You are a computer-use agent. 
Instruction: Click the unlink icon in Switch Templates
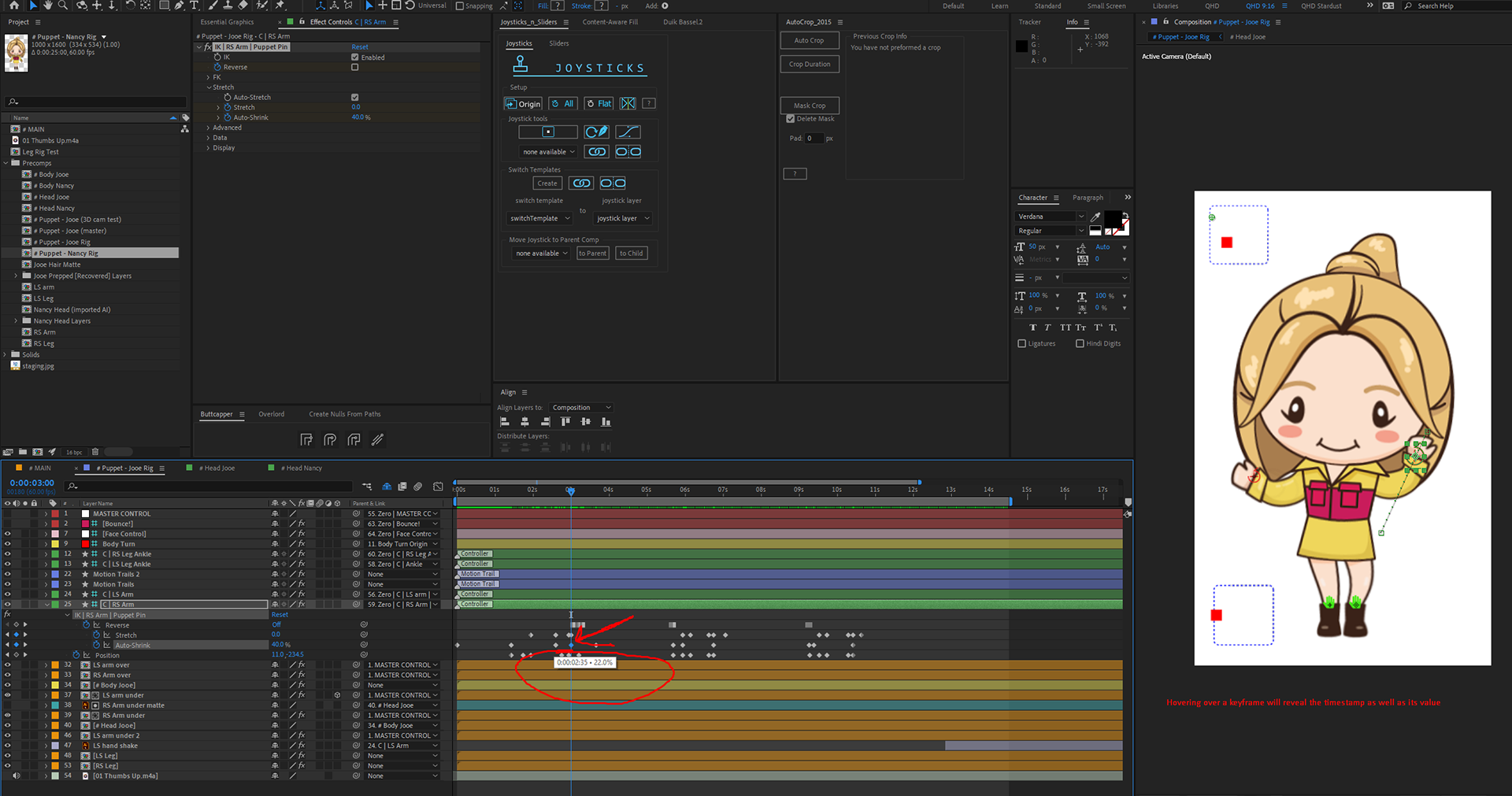pos(613,183)
